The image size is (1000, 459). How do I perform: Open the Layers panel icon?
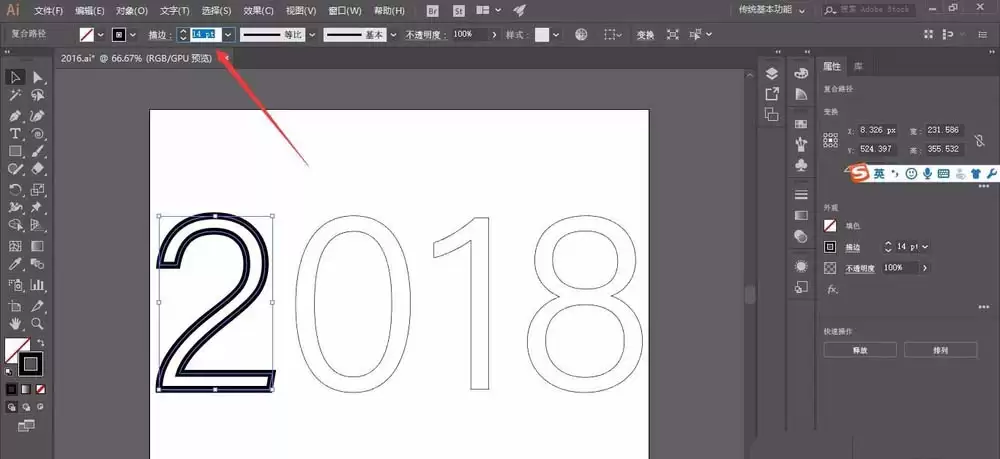(x=772, y=73)
